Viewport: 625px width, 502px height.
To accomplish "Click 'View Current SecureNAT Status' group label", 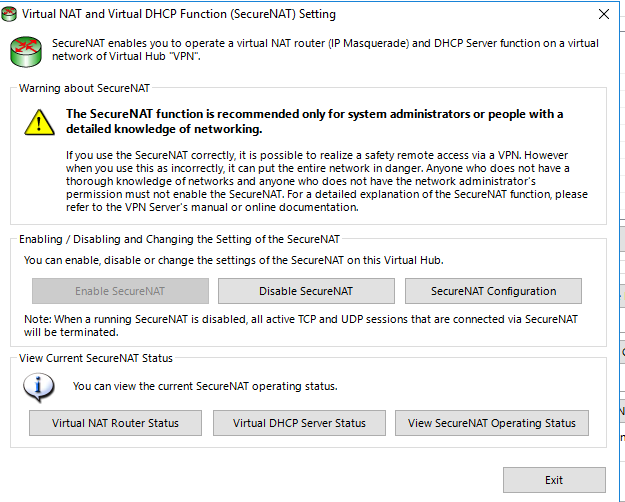I will point(96,358).
